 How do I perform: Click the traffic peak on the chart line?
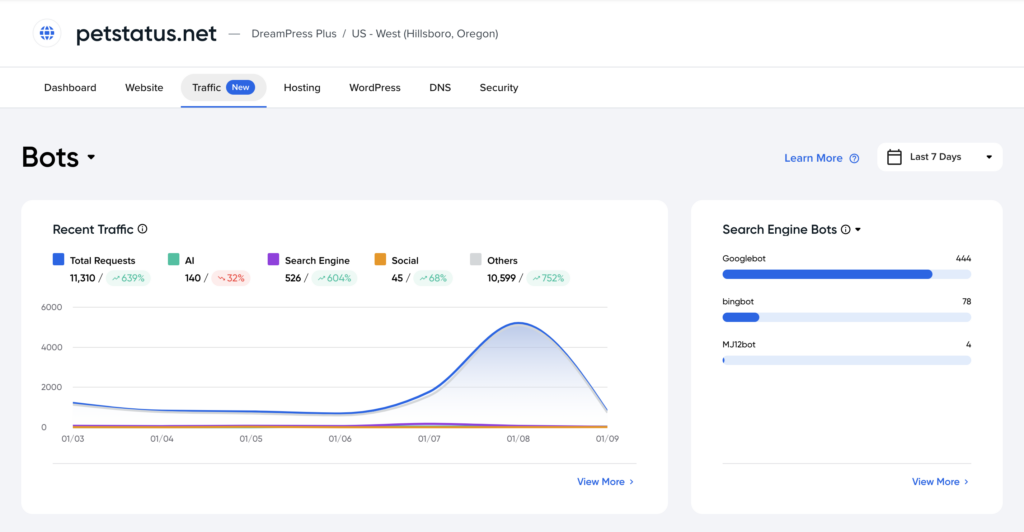(518, 323)
